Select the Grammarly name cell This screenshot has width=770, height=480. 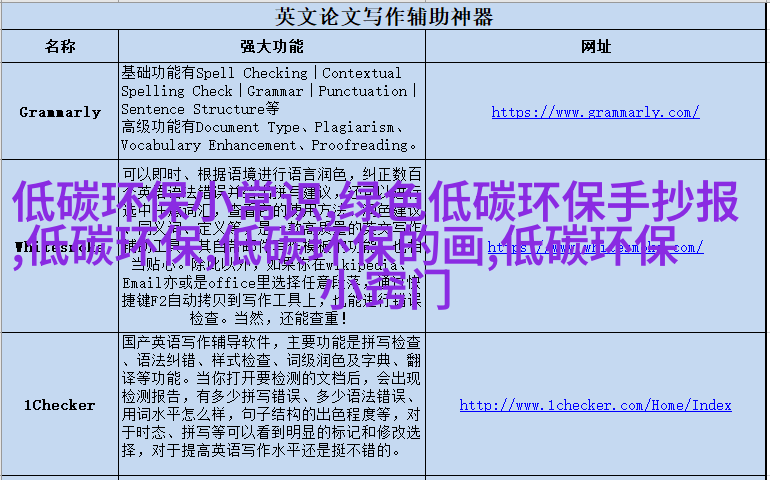pos(60,111)
